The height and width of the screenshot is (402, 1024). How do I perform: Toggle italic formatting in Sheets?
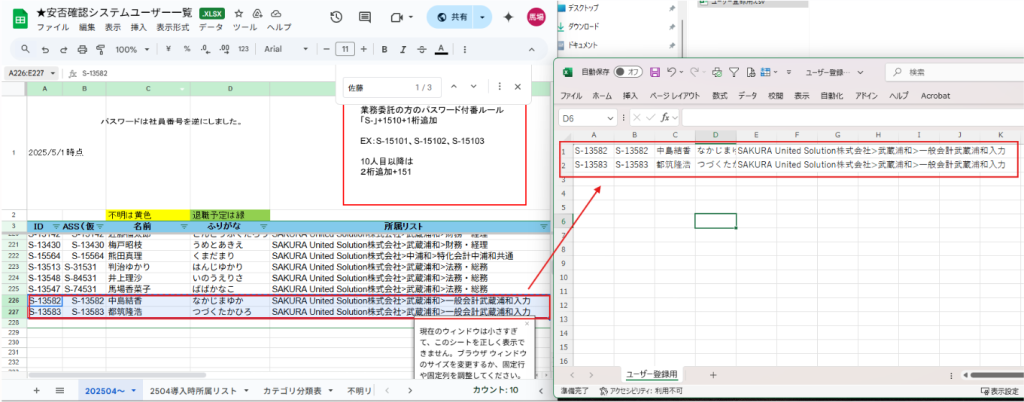click(x=402, y=49)
